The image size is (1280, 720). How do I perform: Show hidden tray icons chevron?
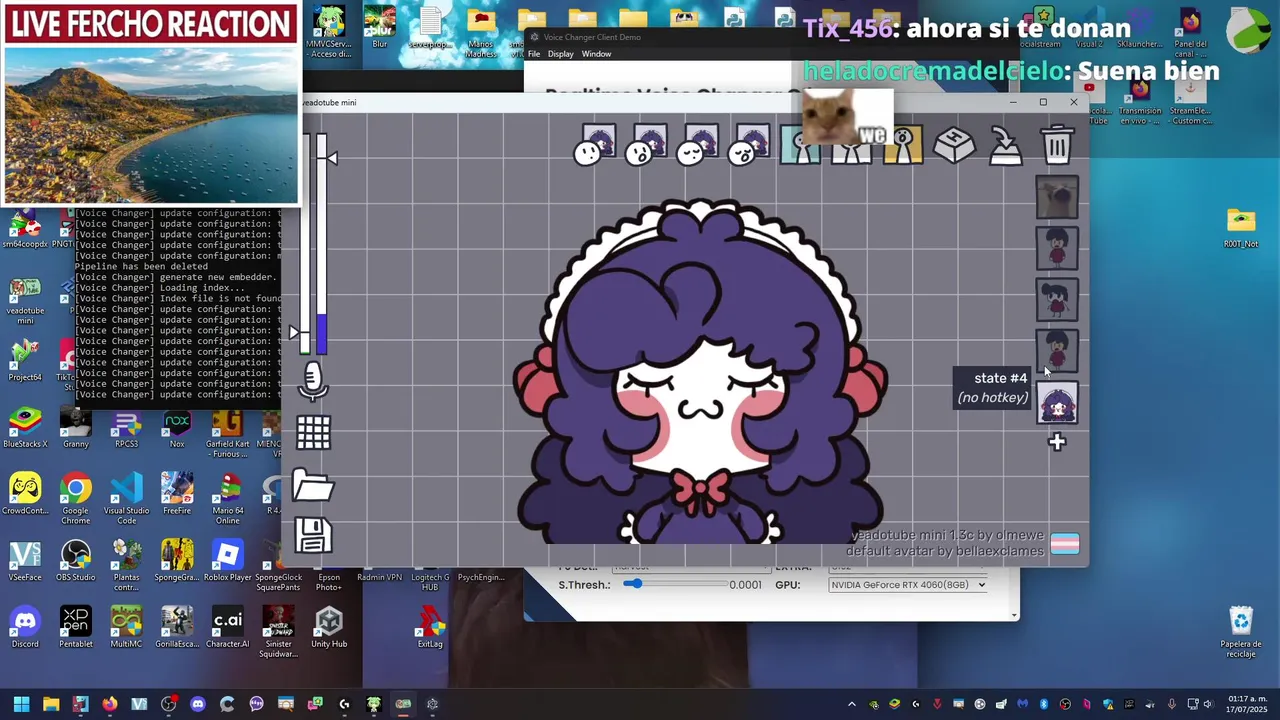pos(852,704)
